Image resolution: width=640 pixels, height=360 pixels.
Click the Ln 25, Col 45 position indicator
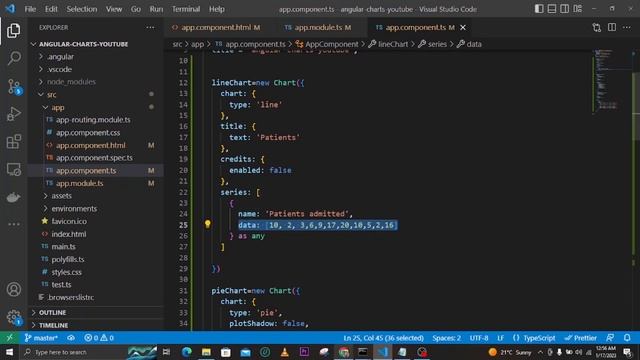point(383,338)
